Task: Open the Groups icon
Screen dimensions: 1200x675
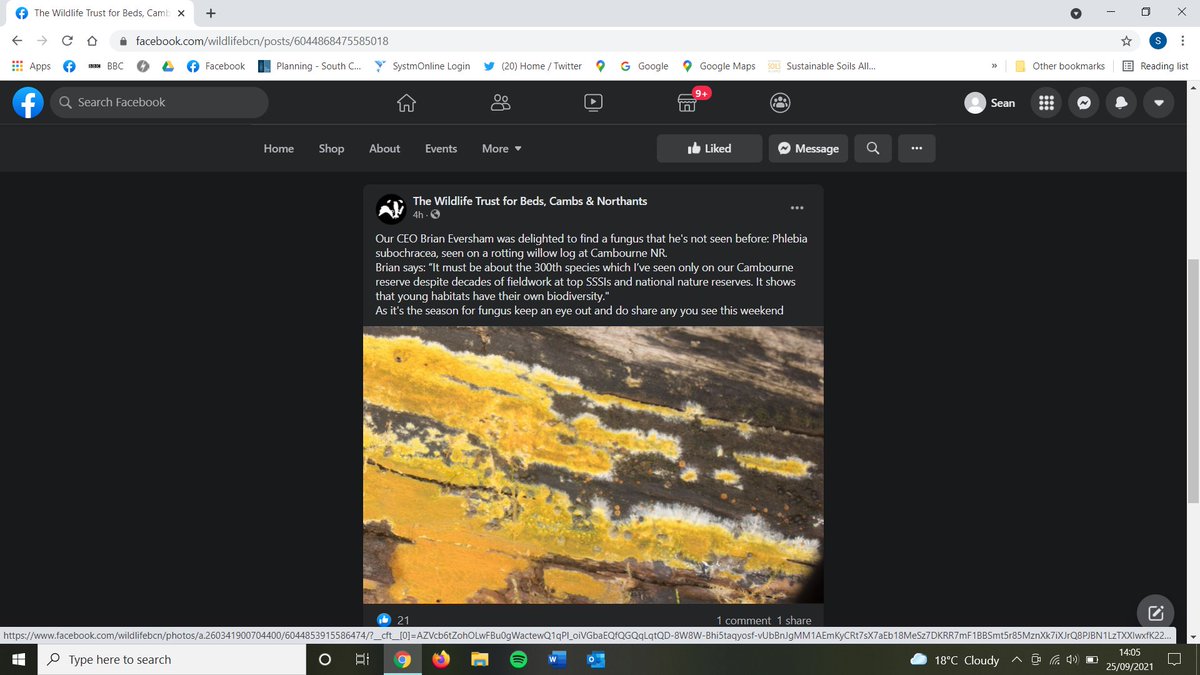Action: [780, 102]
